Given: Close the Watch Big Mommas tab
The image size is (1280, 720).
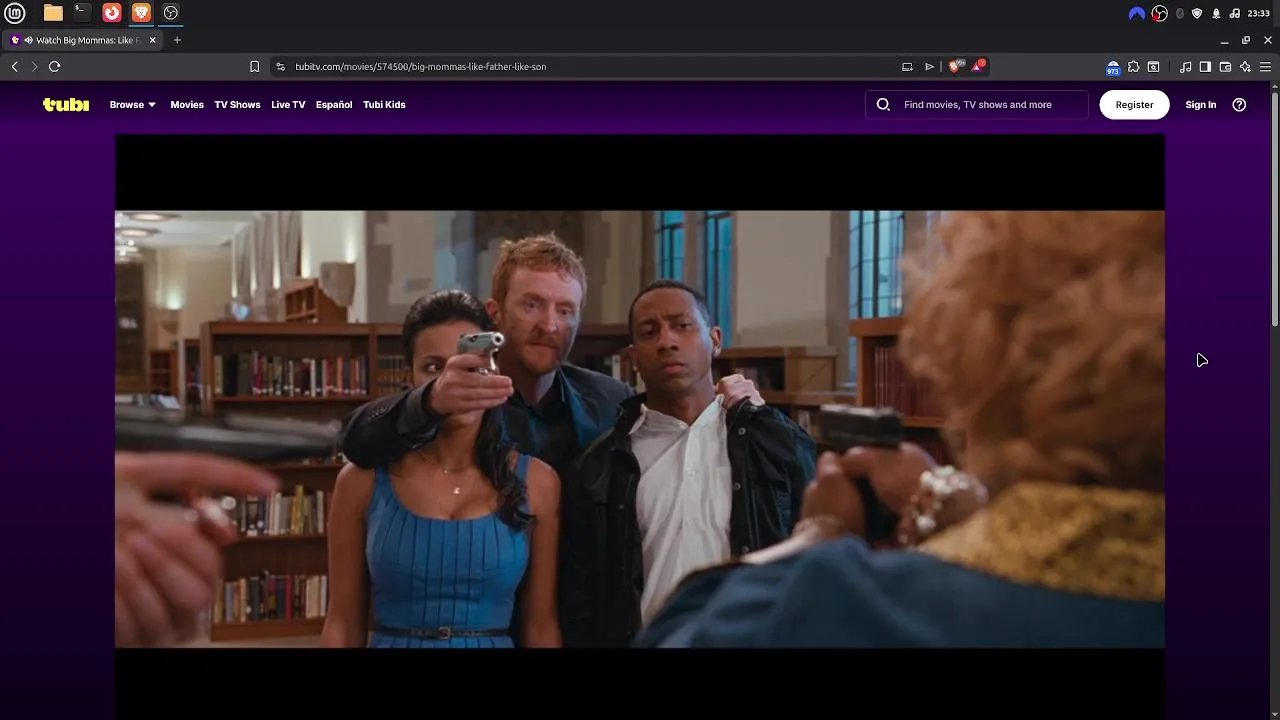Looking at the screenshot, I should [152, 40].
